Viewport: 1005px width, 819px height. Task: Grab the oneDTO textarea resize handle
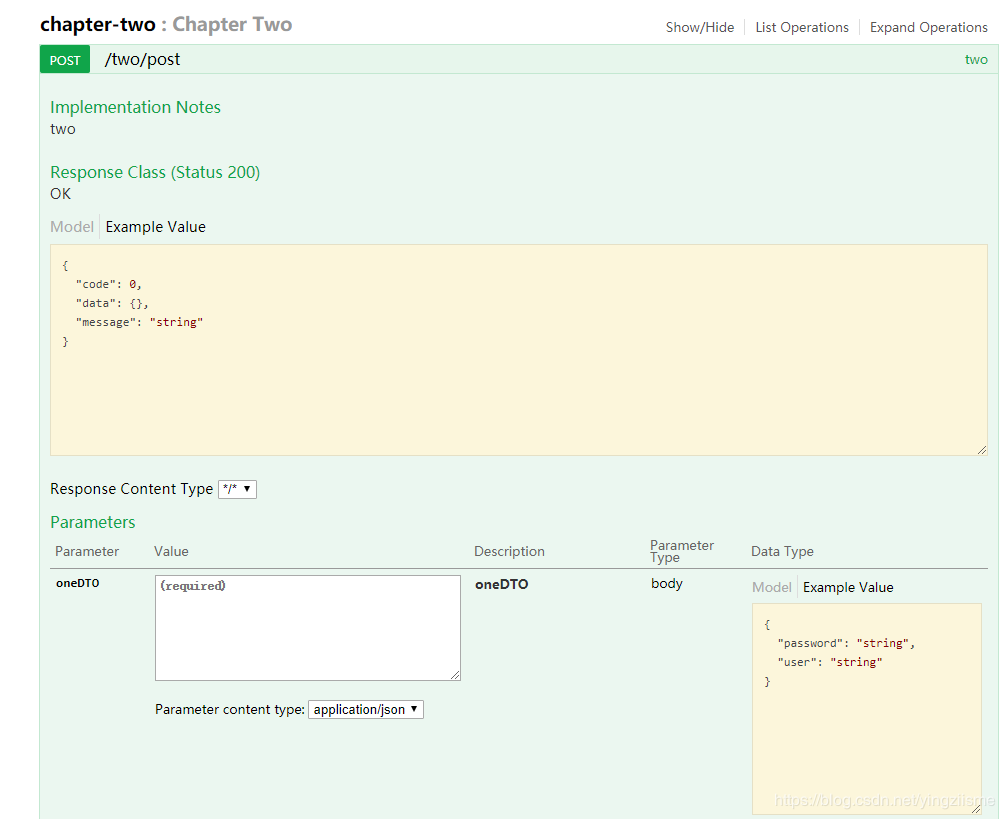click(455, 675)
